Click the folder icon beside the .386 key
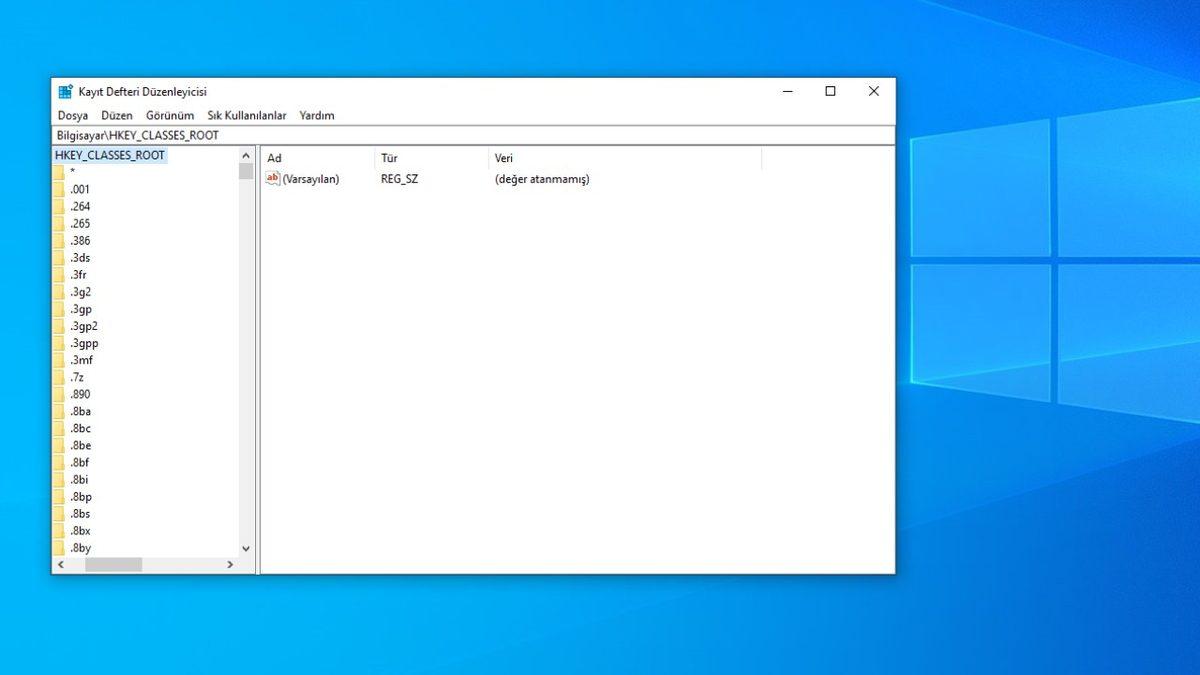This screenshot has height=675, width=1200. point(61,240)
